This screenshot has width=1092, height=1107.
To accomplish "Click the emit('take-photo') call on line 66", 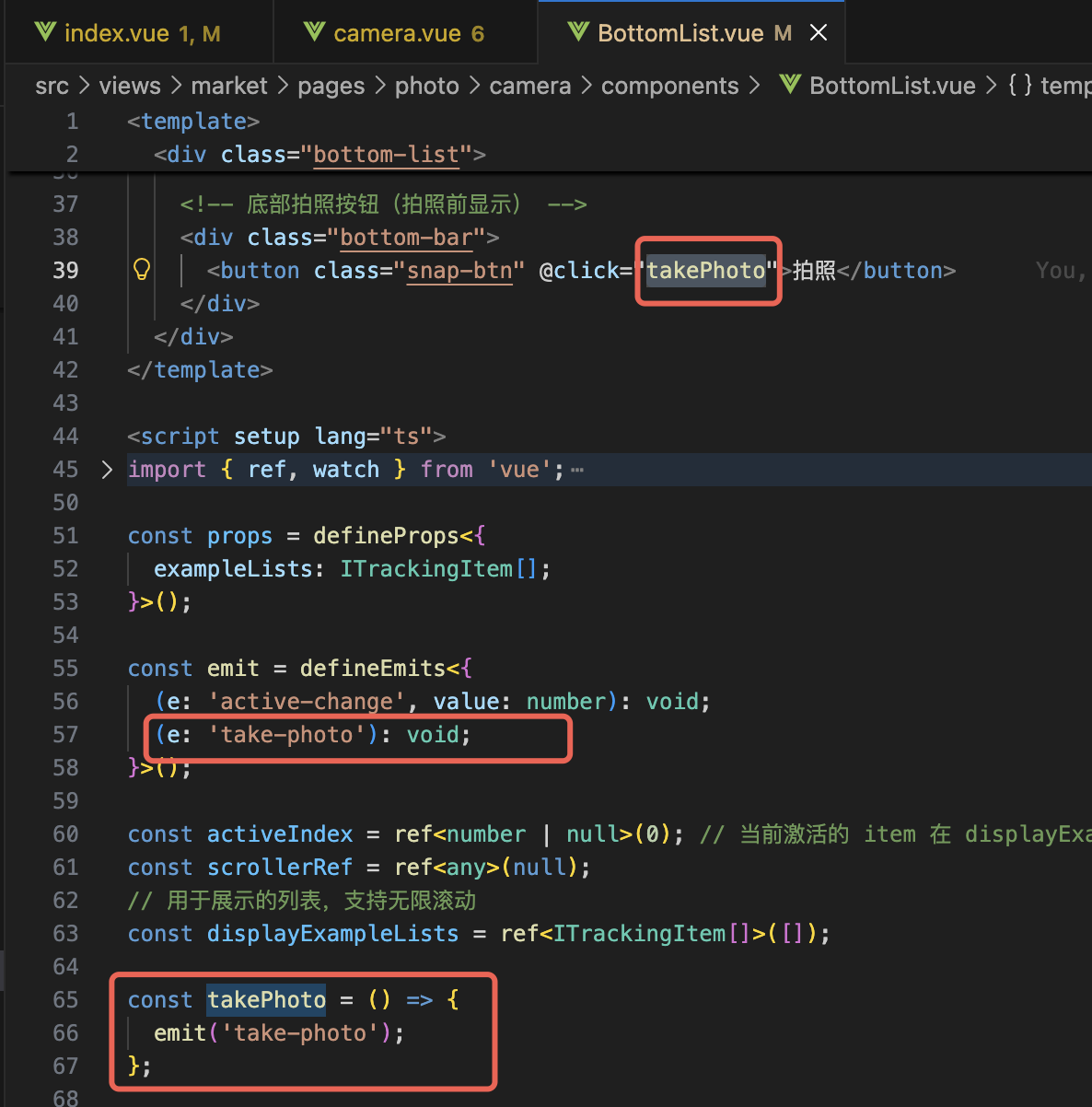I will pos(279,1032).
